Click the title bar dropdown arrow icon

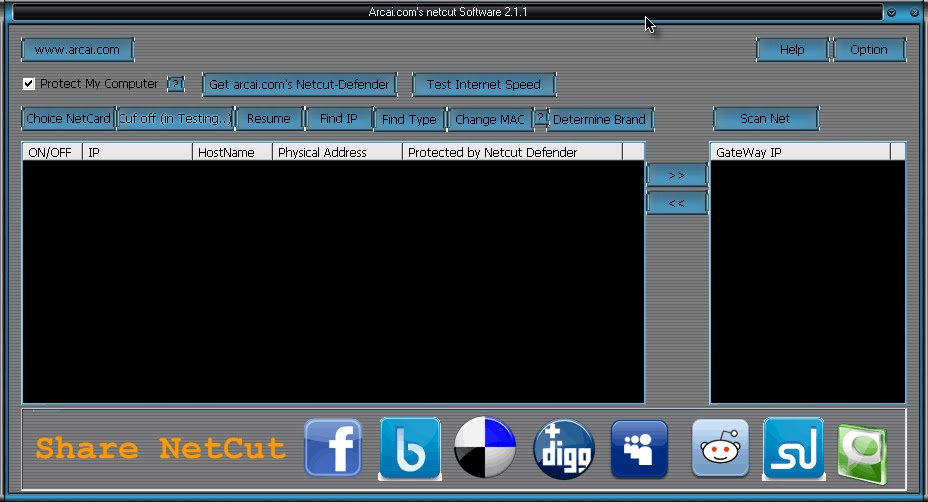click(x=891, y=12)
